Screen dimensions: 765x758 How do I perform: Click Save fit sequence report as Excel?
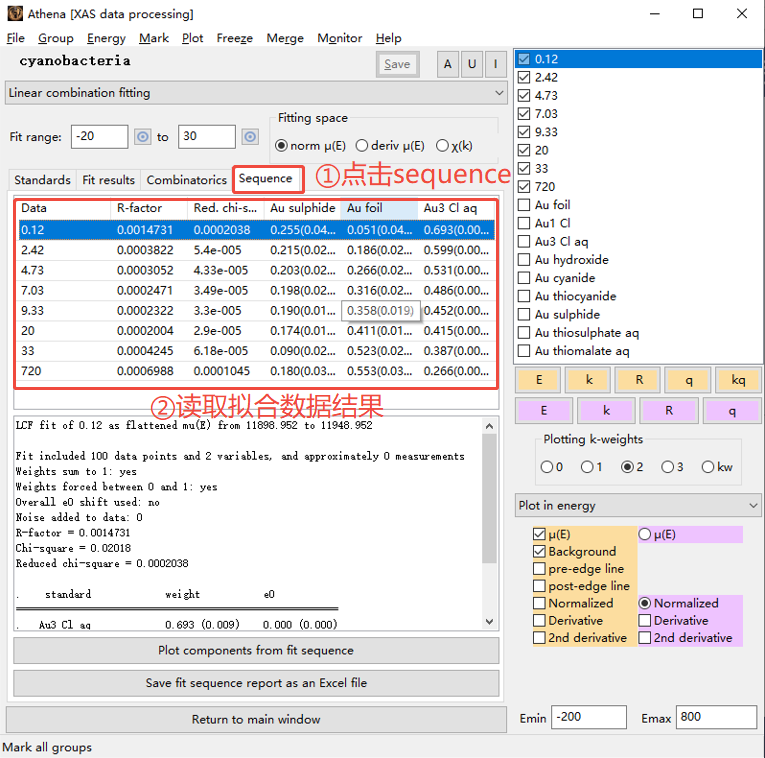pyautogui.click(x=256, y=683)
